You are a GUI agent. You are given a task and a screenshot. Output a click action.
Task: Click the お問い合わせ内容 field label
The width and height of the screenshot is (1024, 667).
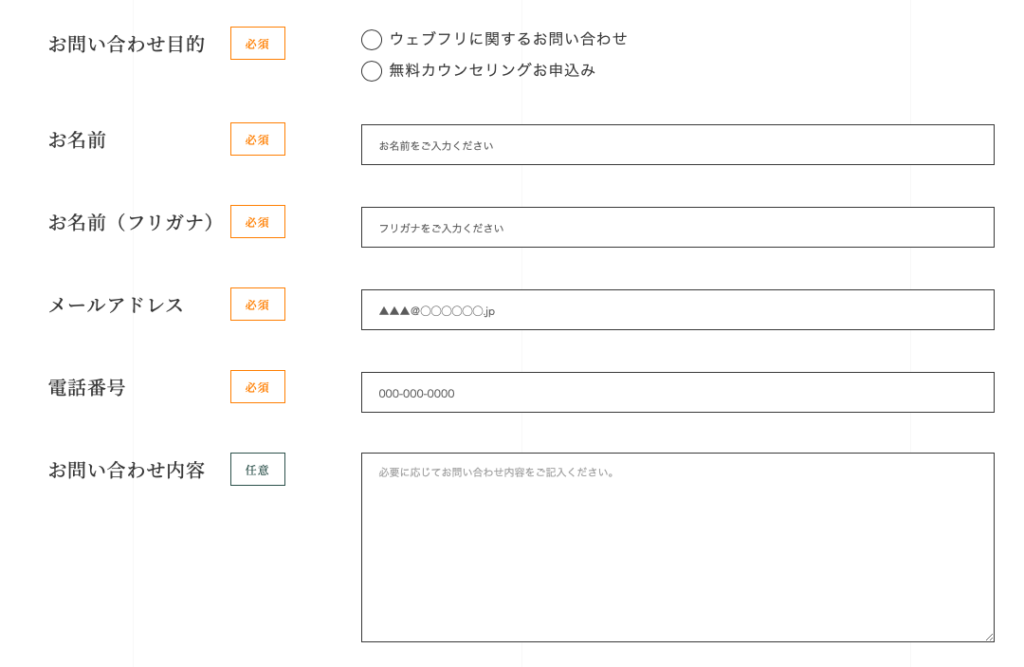127,470
